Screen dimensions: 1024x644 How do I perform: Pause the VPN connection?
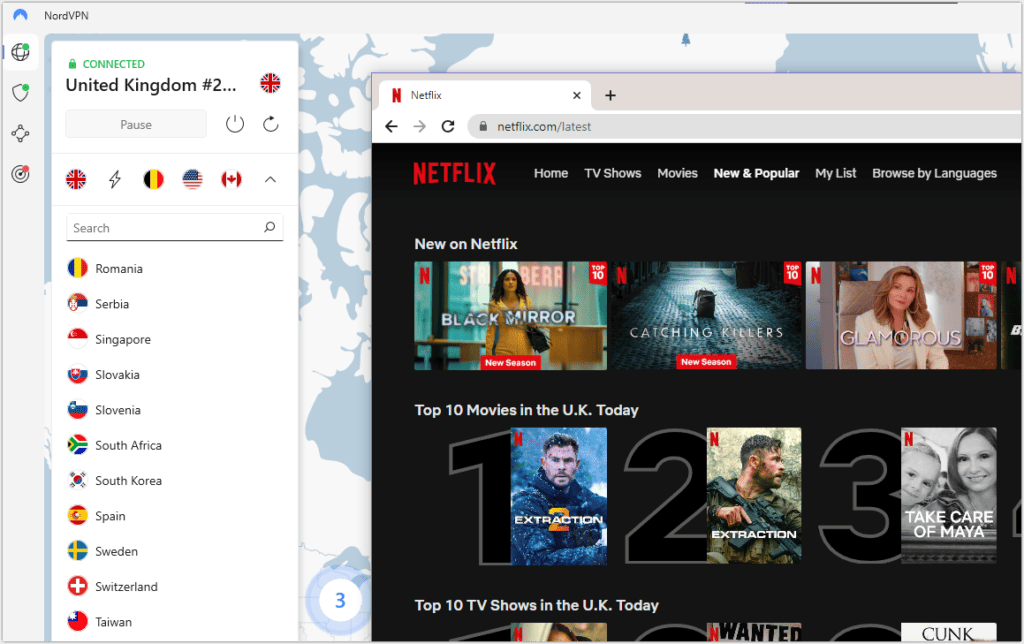coord(136,125)
